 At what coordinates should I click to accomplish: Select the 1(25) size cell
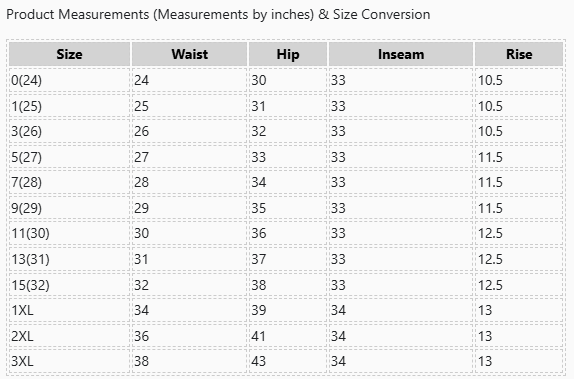[70, 106]
